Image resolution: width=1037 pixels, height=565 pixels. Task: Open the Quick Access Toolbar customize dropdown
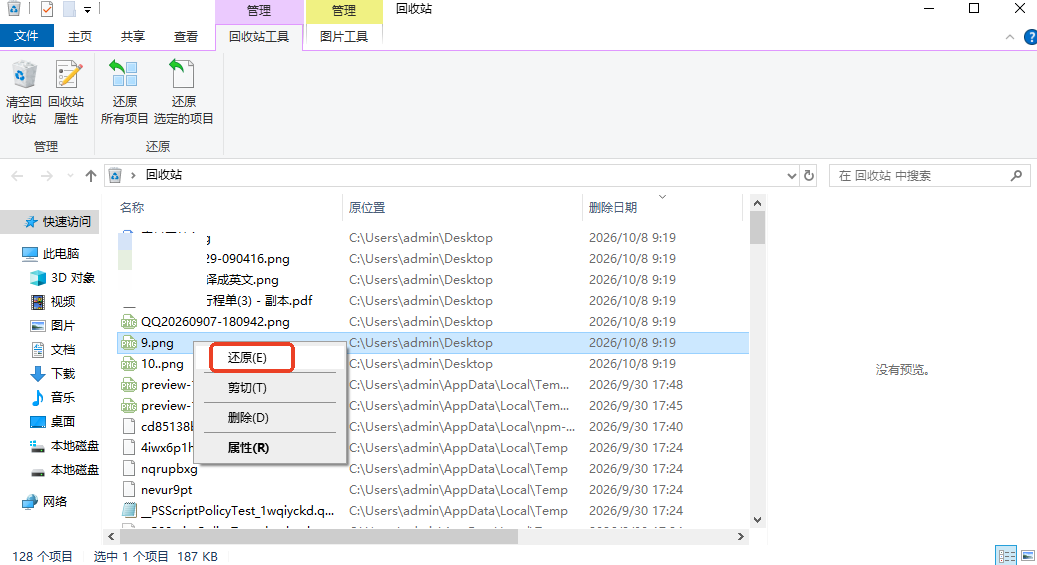[x=87, y=9]
